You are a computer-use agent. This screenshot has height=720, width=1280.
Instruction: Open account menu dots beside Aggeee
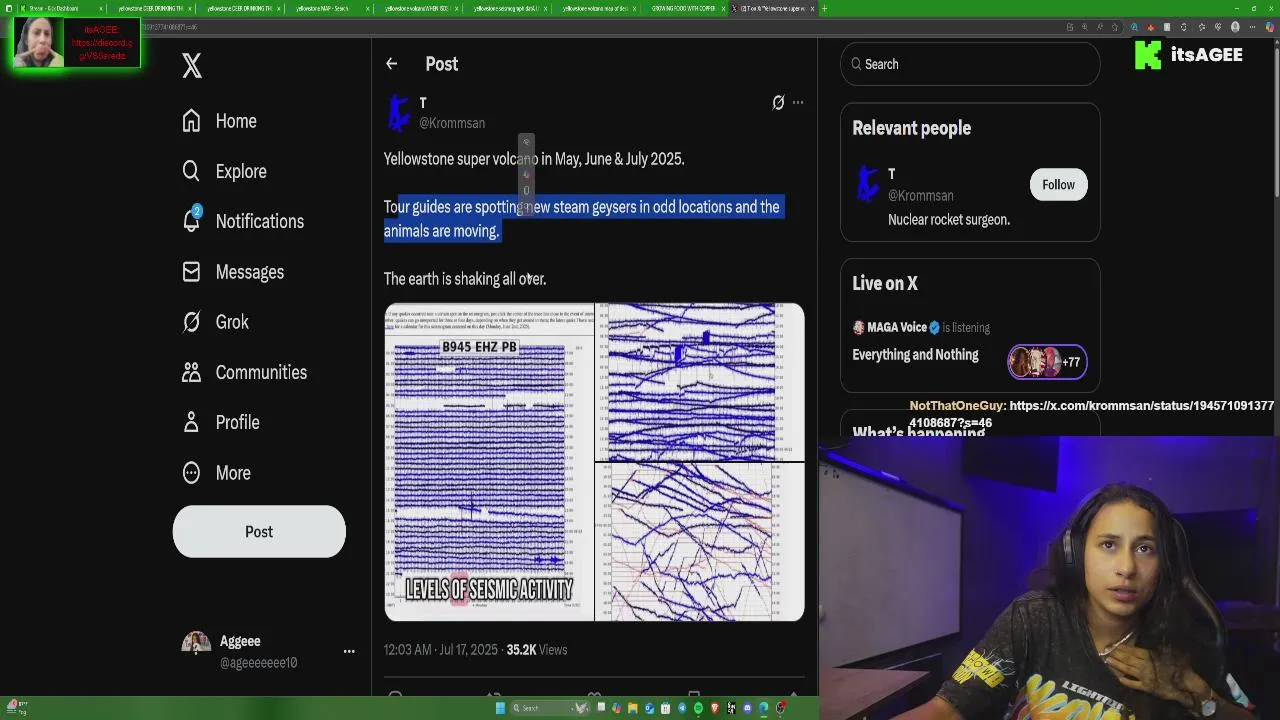(x=349, y=651)
